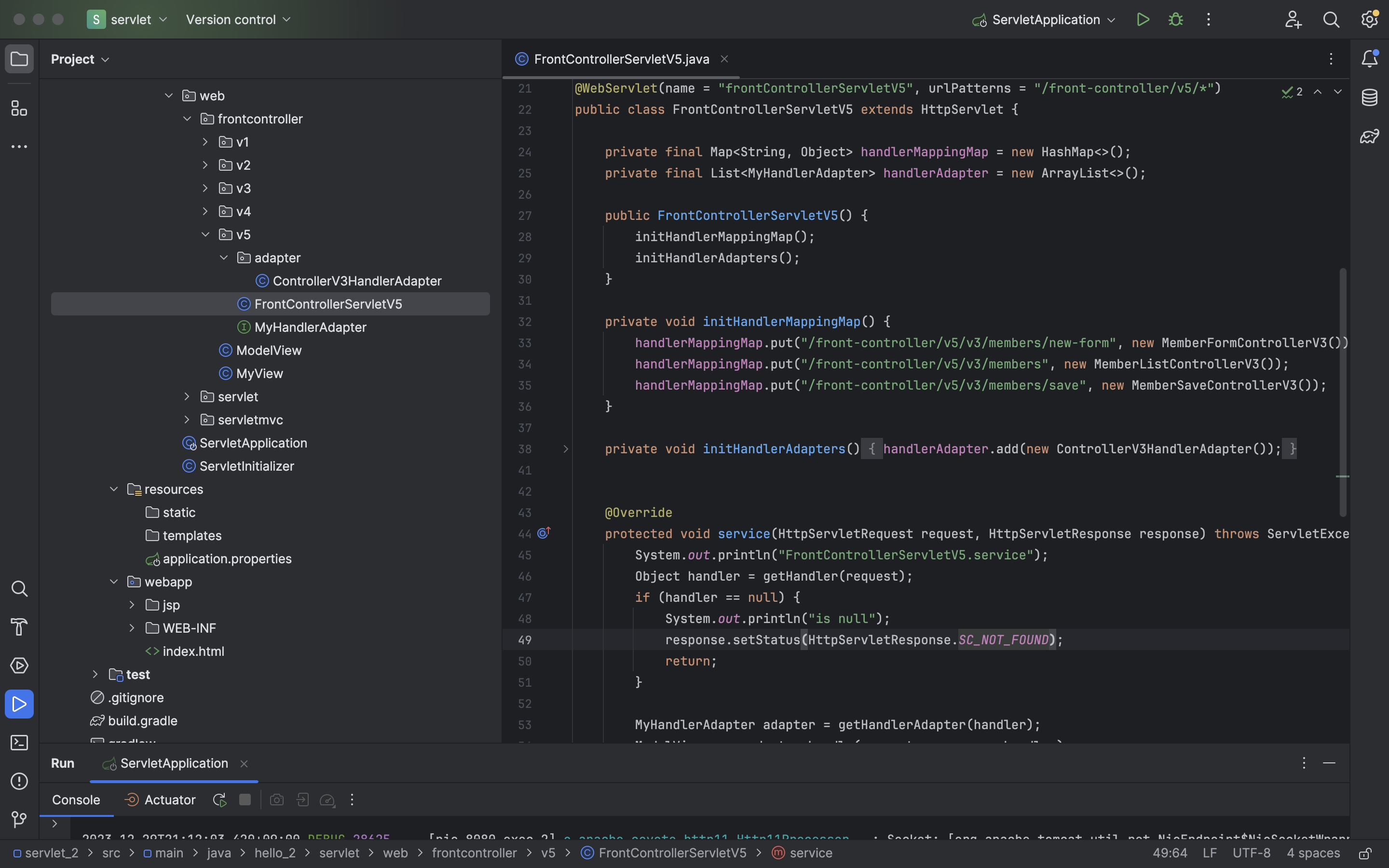1389x868 pixels.
Task: Open the Git tool window icon
Action: tap(19, 819)
